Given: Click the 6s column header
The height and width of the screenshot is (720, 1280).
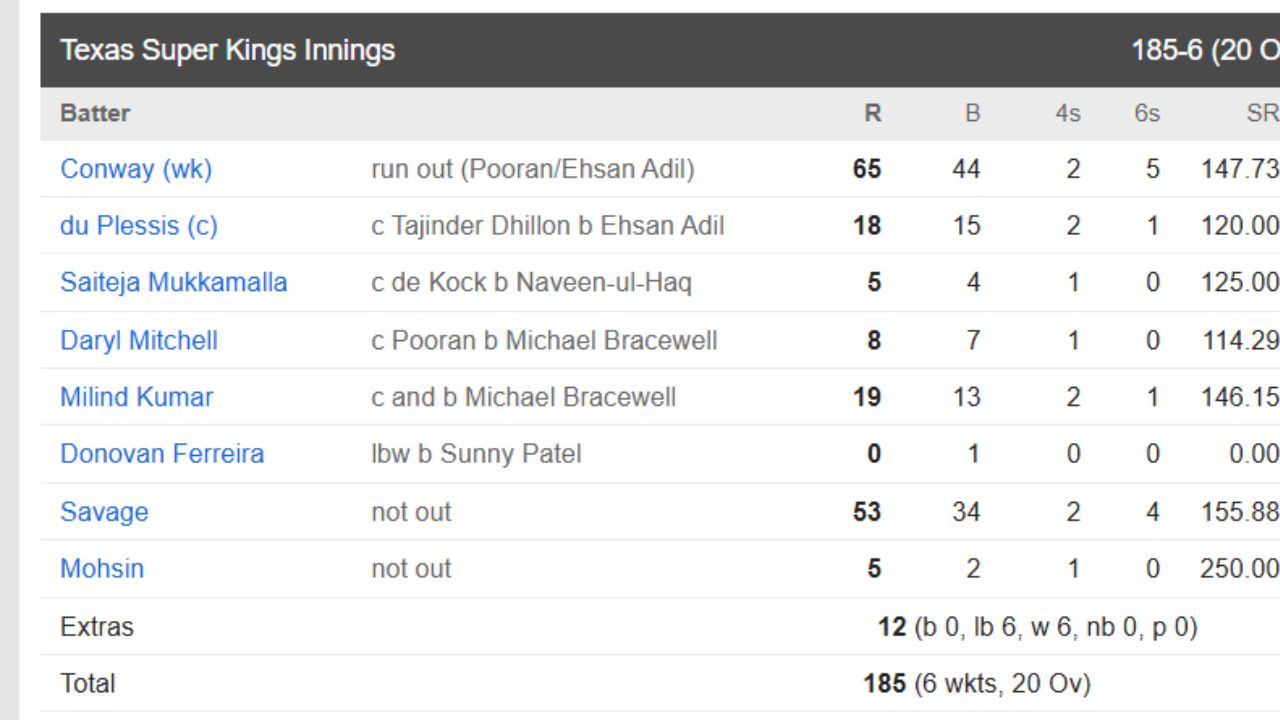Looking at the screenshot, I should coord(1147,113).
